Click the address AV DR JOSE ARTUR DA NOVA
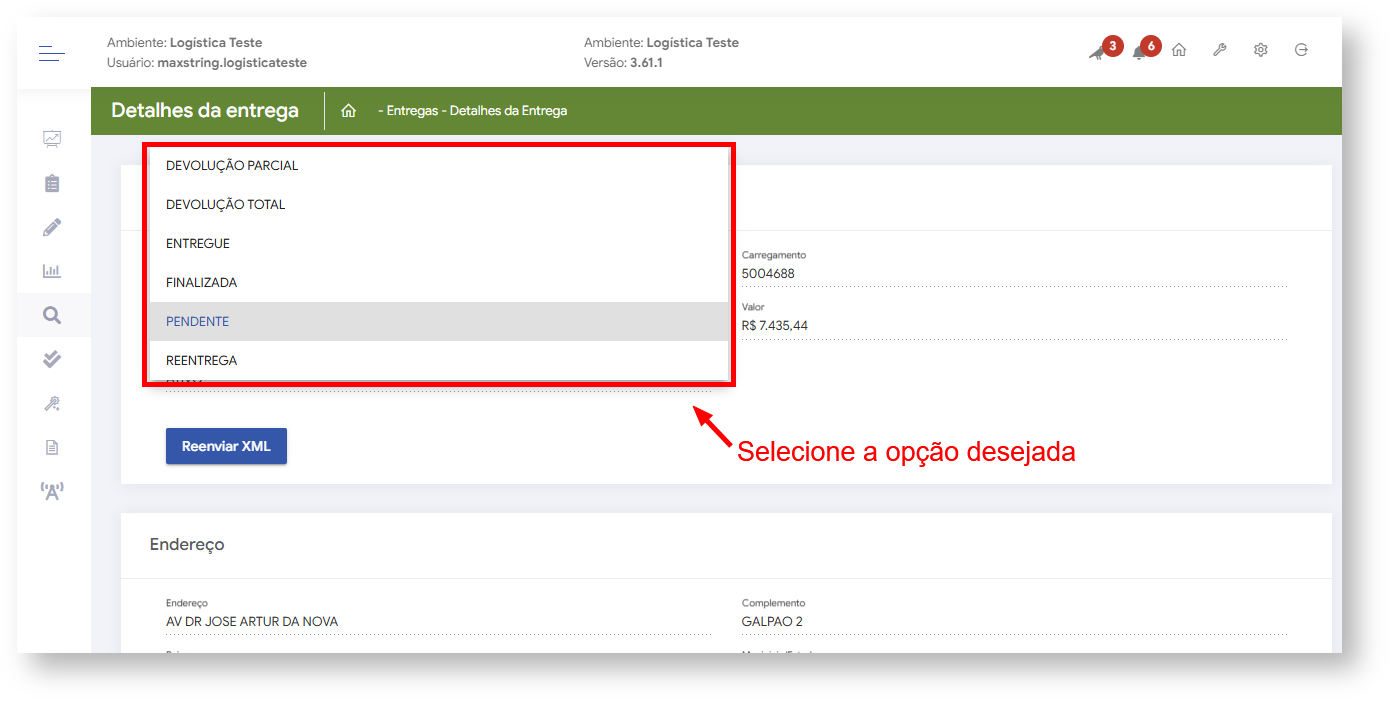Viewport: 1390px width, 701px height. click(252, 622)
